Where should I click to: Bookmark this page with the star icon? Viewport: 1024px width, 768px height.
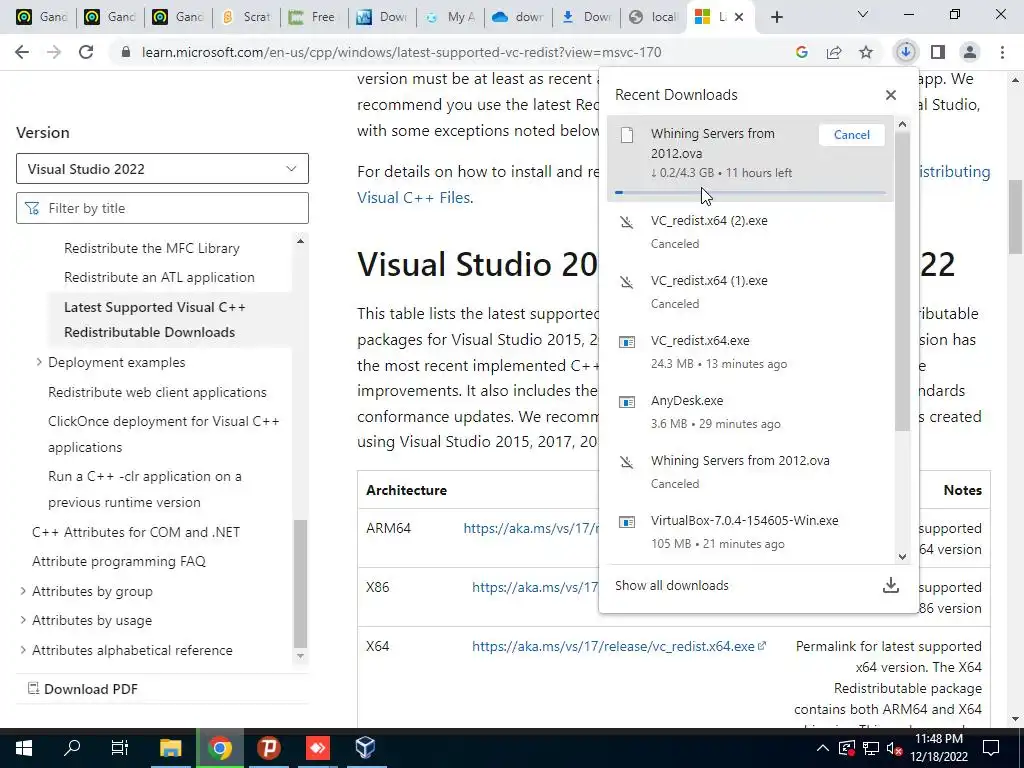(x=866, y=52)
